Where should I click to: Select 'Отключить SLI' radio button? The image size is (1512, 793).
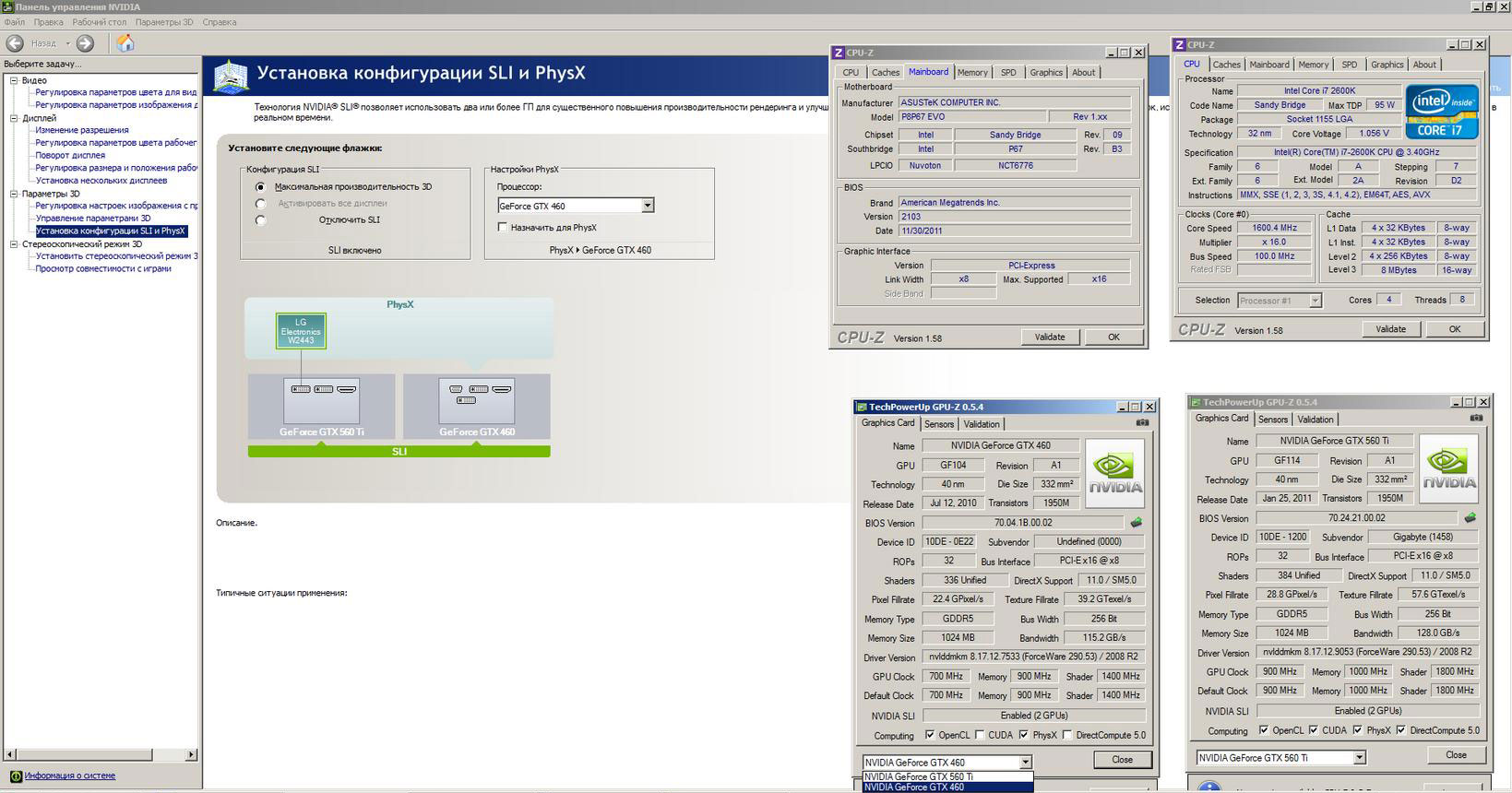coord(260,220)
